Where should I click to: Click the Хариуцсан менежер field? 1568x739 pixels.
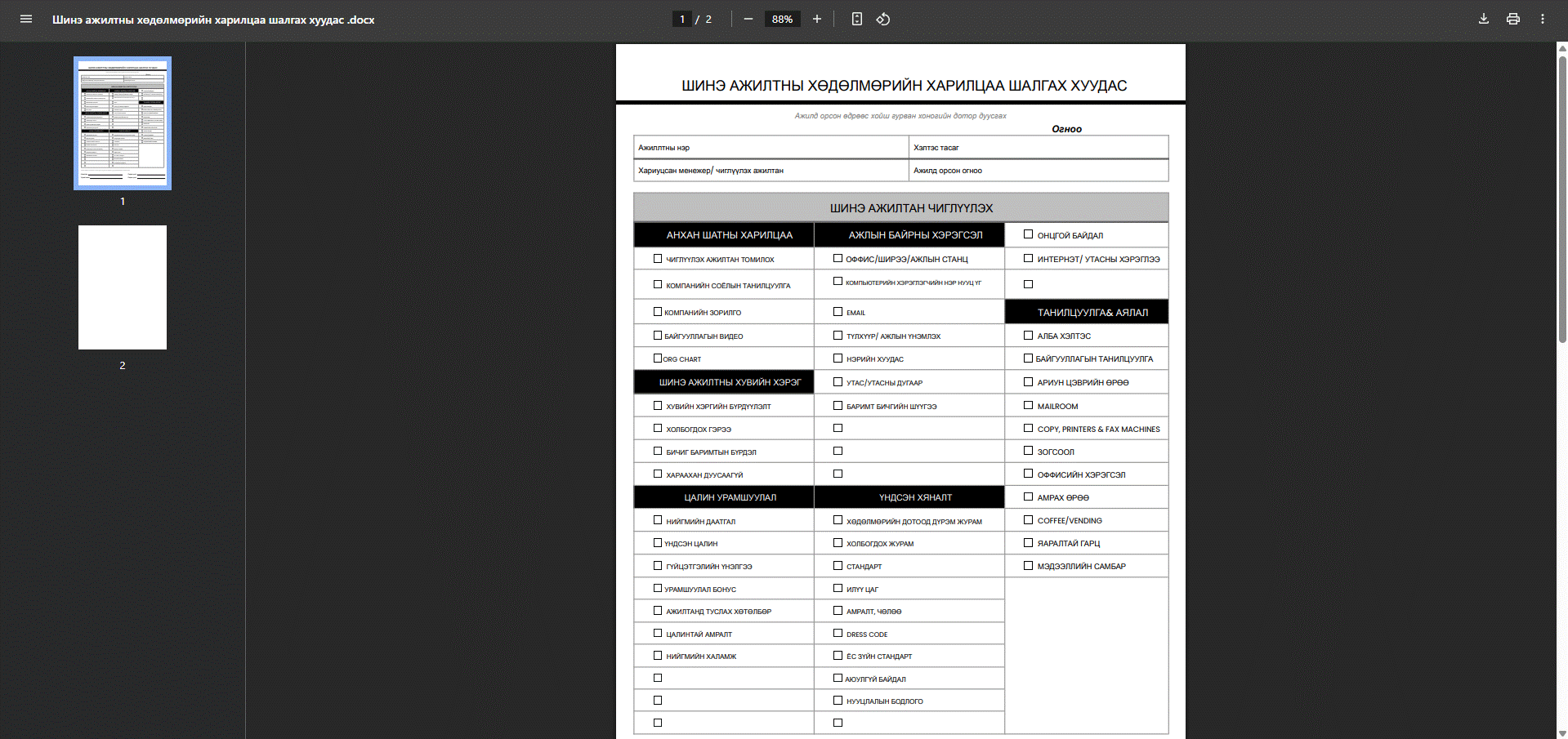pos(771,170)
